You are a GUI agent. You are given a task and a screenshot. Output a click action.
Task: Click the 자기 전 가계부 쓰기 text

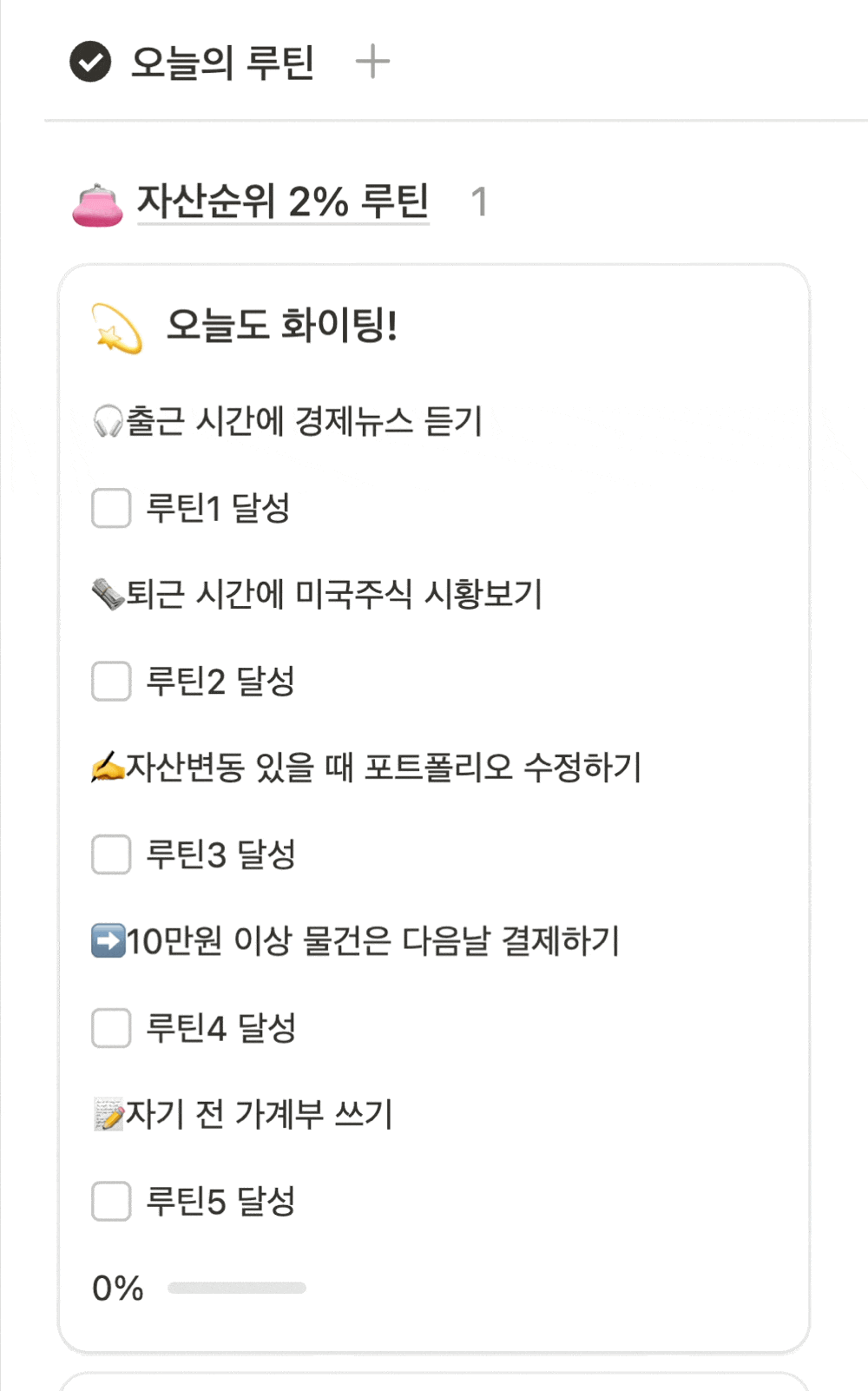point(259,1114)
